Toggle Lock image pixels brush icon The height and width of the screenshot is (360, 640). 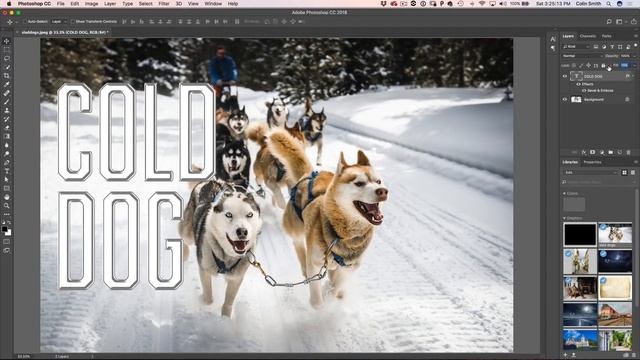[581, 65]
